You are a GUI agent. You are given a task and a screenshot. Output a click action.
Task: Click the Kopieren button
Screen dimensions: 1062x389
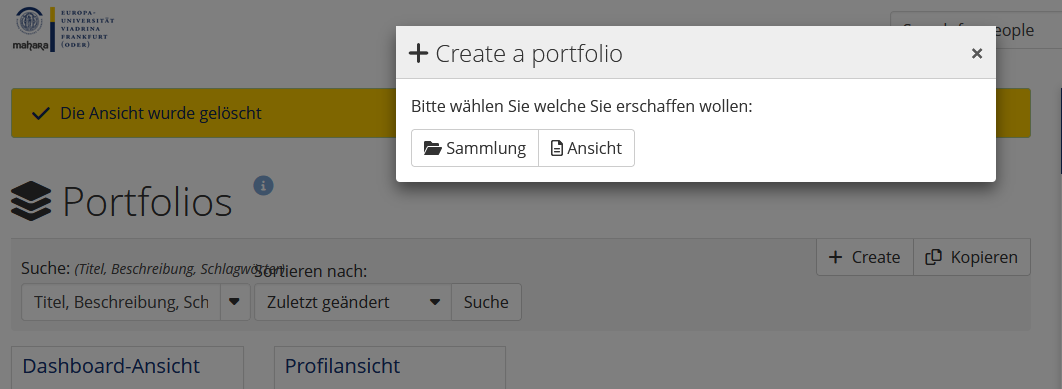tap(972, 257)
